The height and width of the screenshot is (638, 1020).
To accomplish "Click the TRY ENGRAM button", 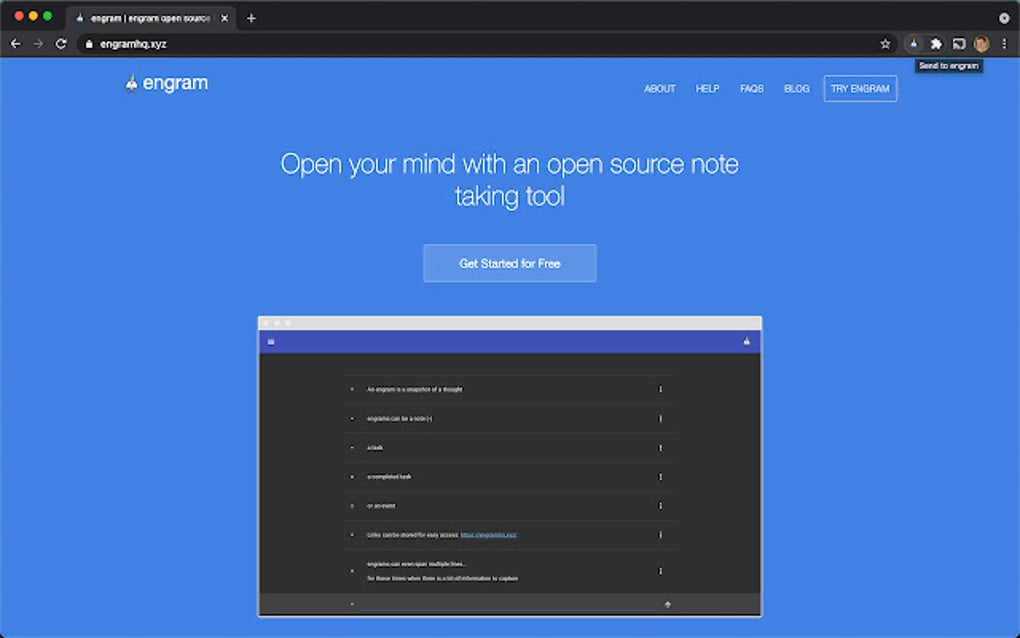I will coord(860,88).
